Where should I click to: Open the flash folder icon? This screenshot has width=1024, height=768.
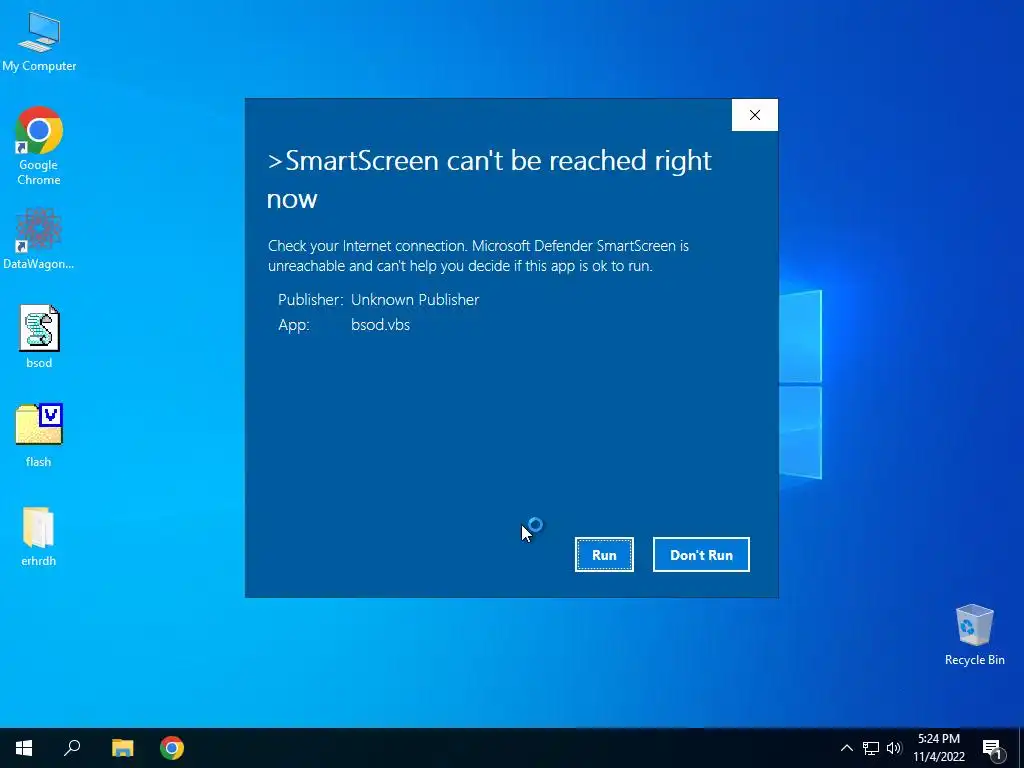39,435
